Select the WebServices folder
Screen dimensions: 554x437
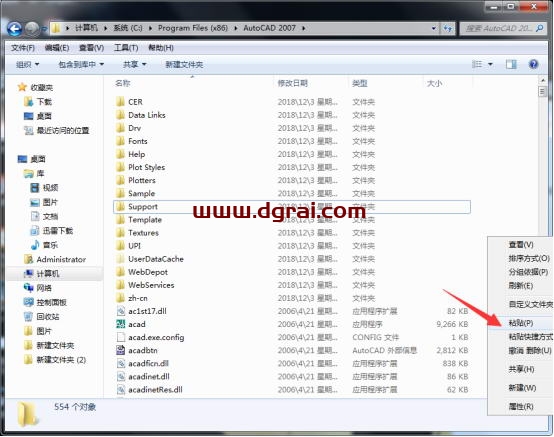(151, 285)
